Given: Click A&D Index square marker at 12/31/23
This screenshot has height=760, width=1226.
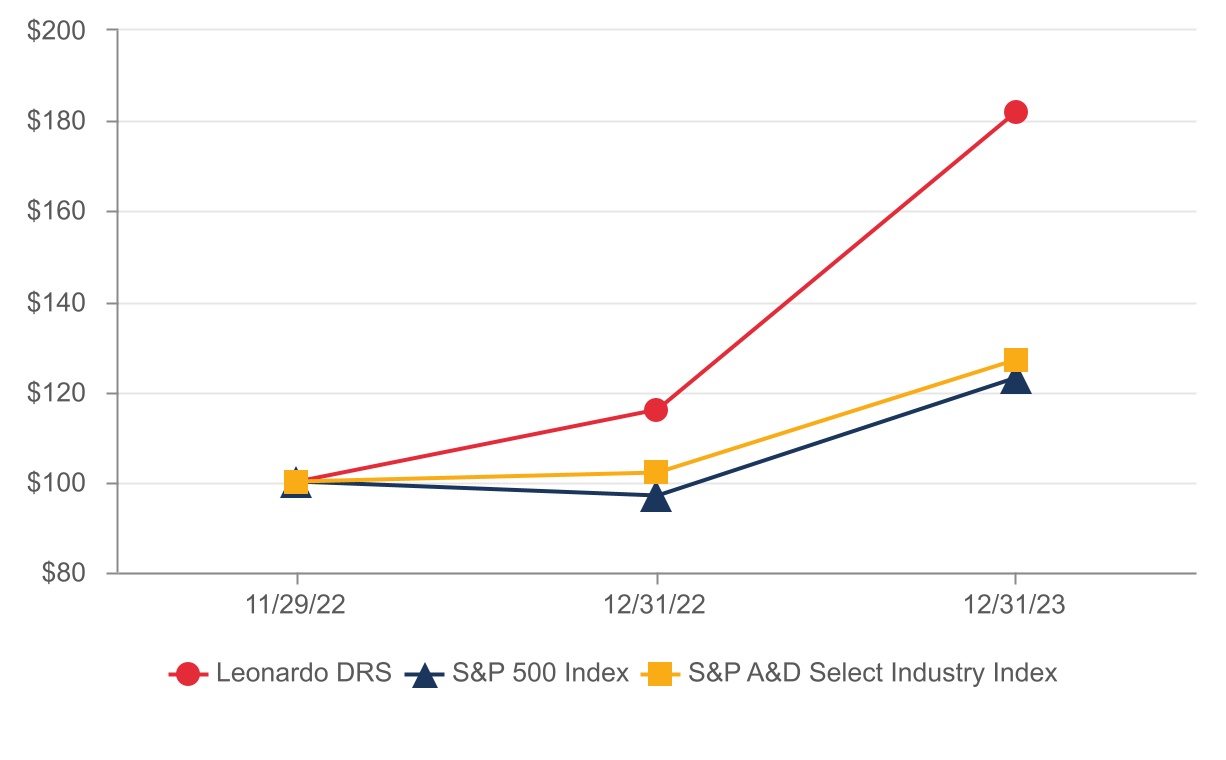Looking at the screenshot, I should click(x=1016, y=360).
